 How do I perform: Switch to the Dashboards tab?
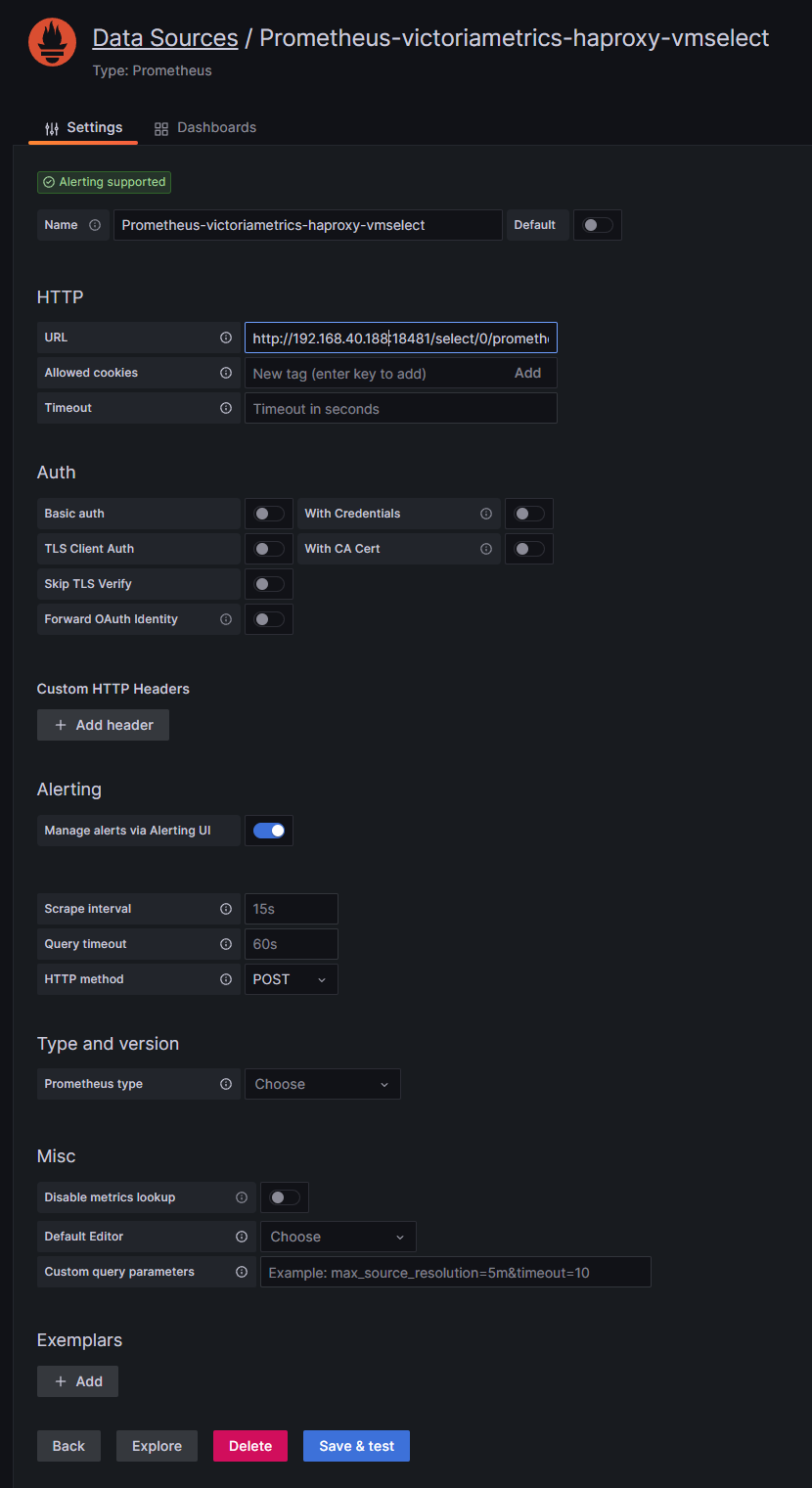pyautogui.click(x=205, y=128)
